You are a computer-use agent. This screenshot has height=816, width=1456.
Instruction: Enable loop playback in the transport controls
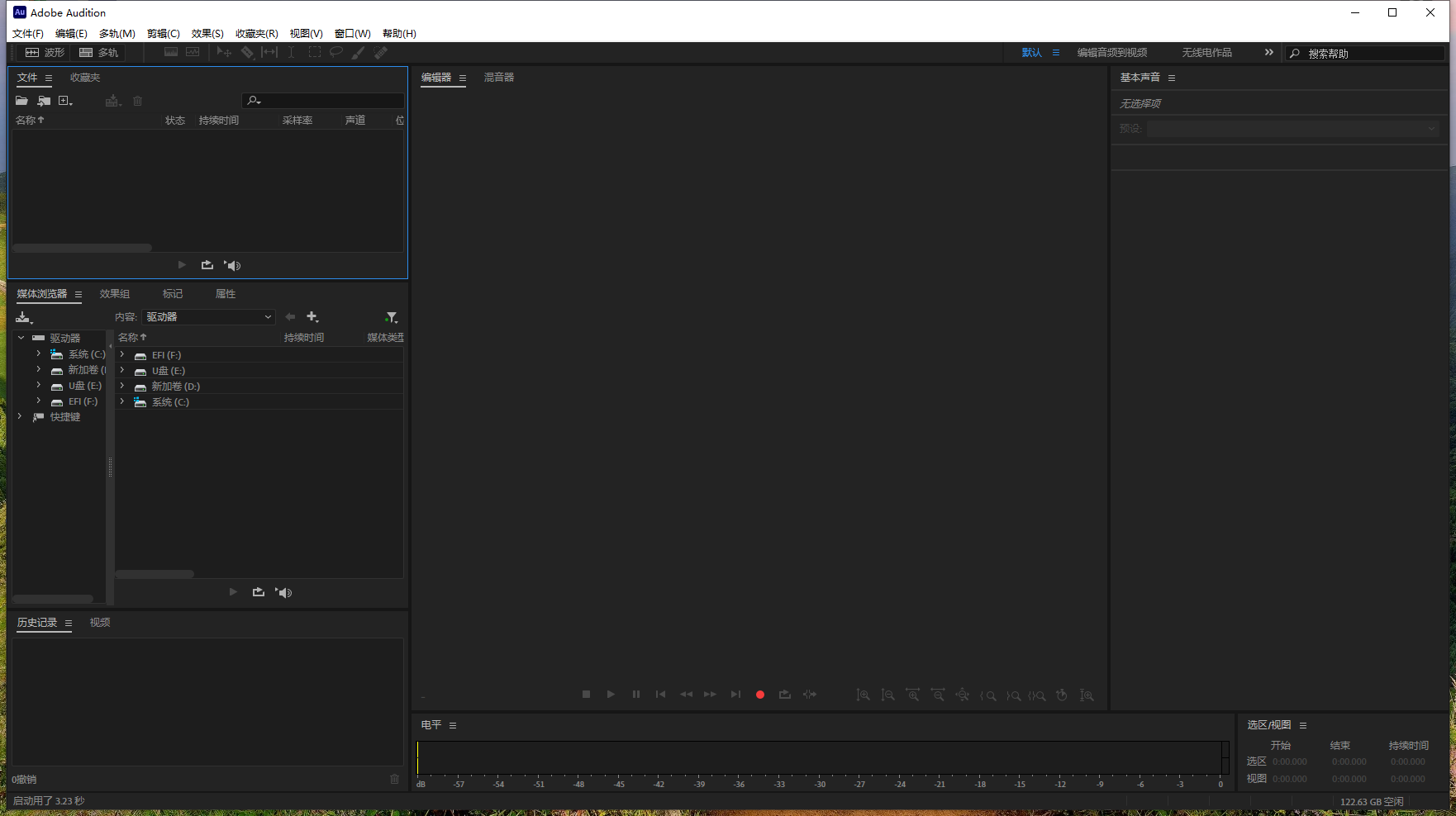784,695
